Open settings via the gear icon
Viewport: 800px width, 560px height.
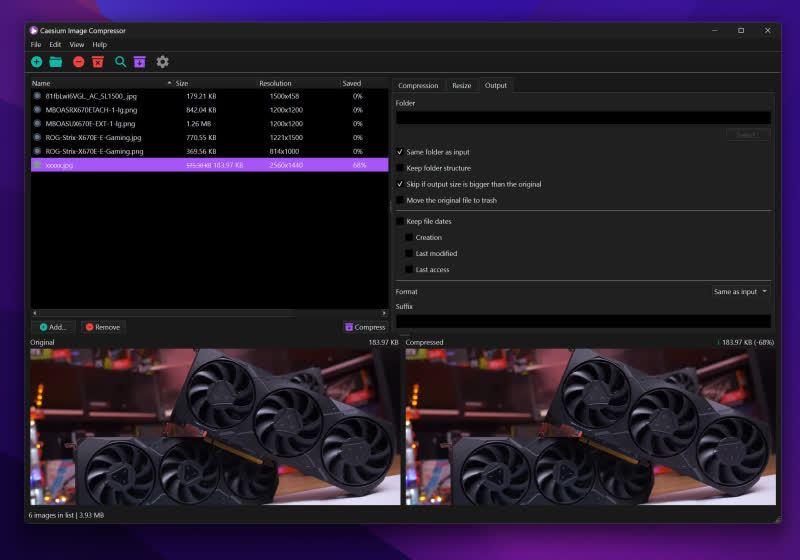[162, 62]
